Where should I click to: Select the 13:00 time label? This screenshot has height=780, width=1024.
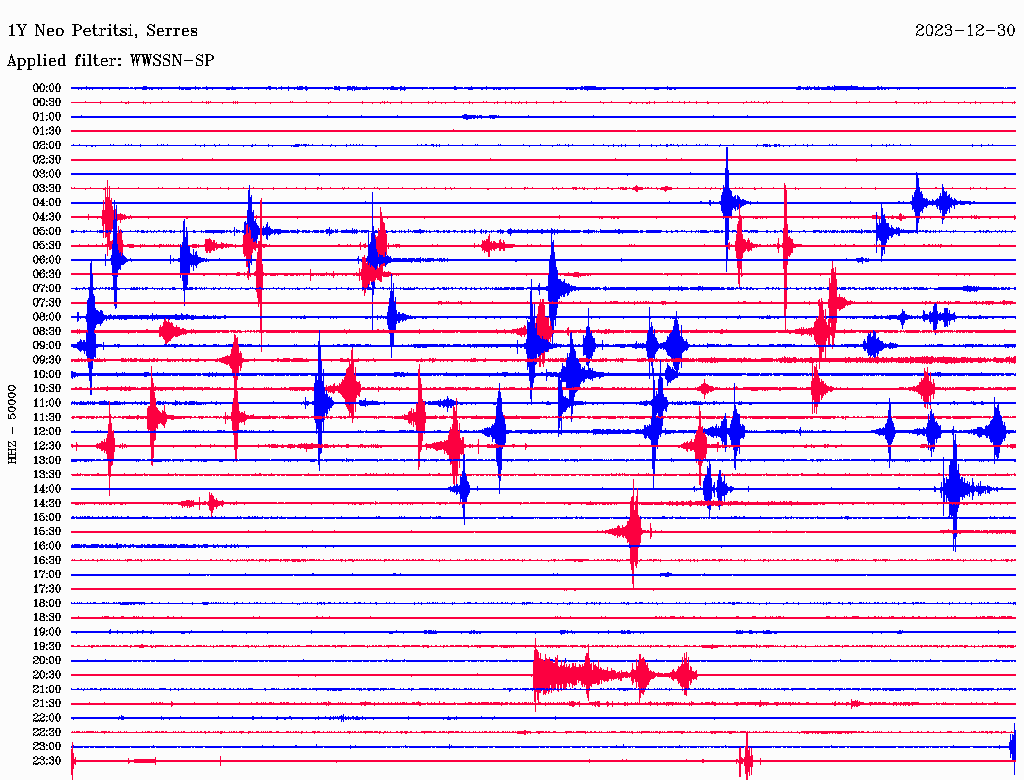pos(47,460)
